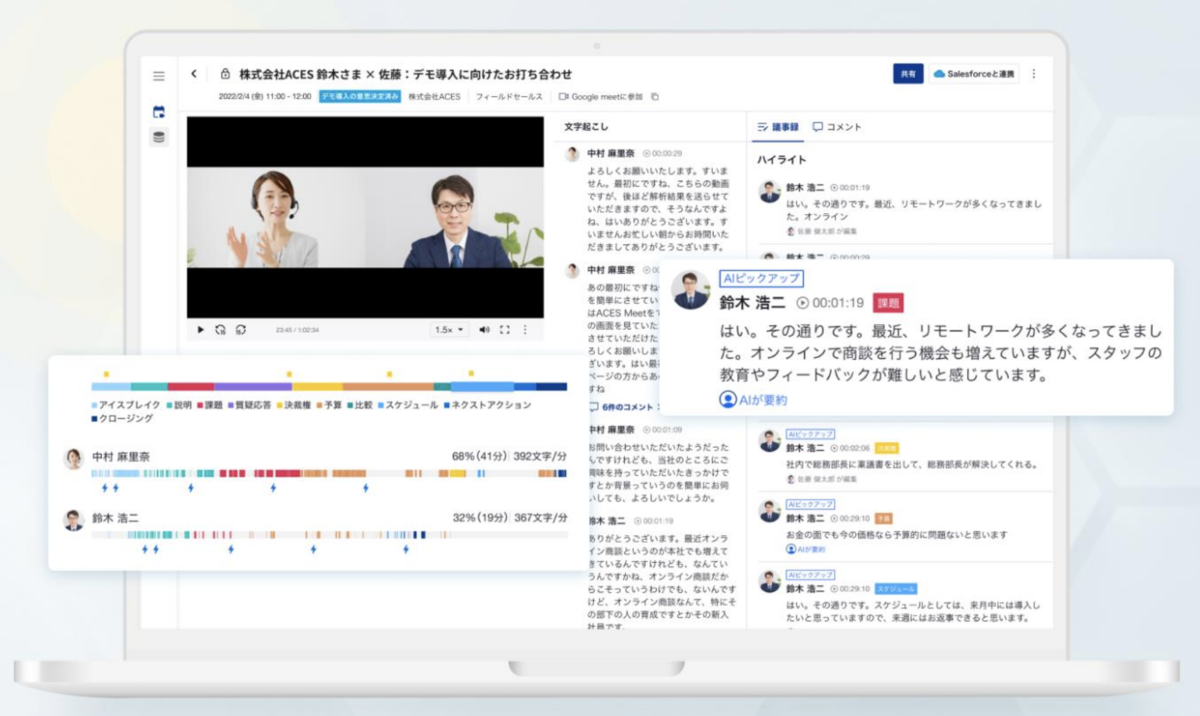Viewport: 1200px width, 716px height.
Task: Click the Salesforceと連携 button
Action: [973, 74]
